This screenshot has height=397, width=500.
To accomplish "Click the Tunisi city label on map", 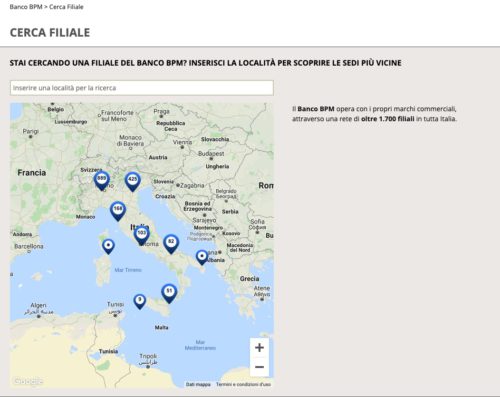I will [115, 304].
